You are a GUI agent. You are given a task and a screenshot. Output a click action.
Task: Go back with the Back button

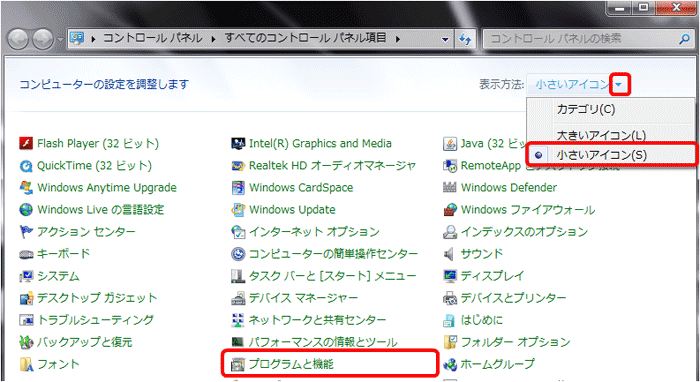coord(19,39)
